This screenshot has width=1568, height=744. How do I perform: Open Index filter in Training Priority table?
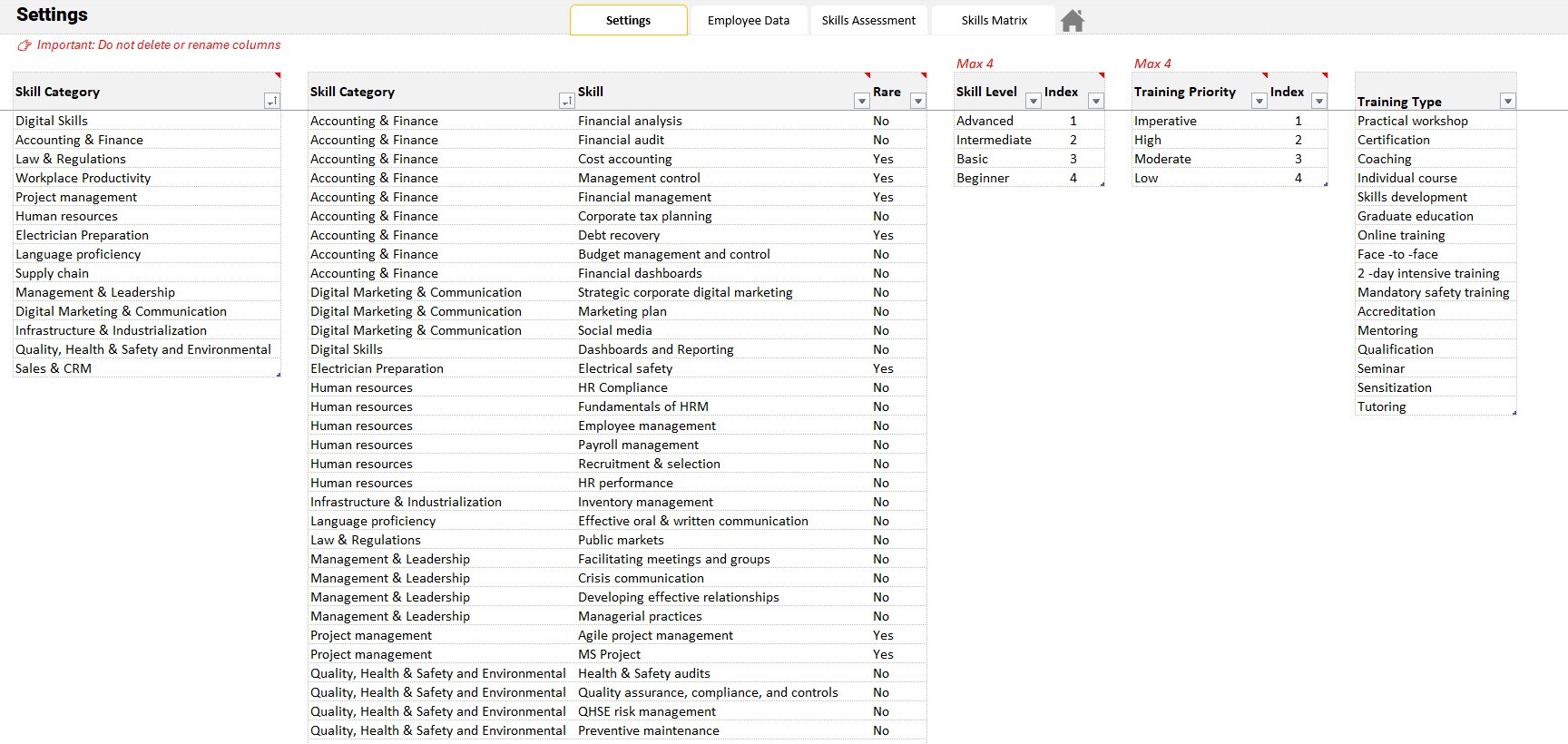pos(1319,101)
